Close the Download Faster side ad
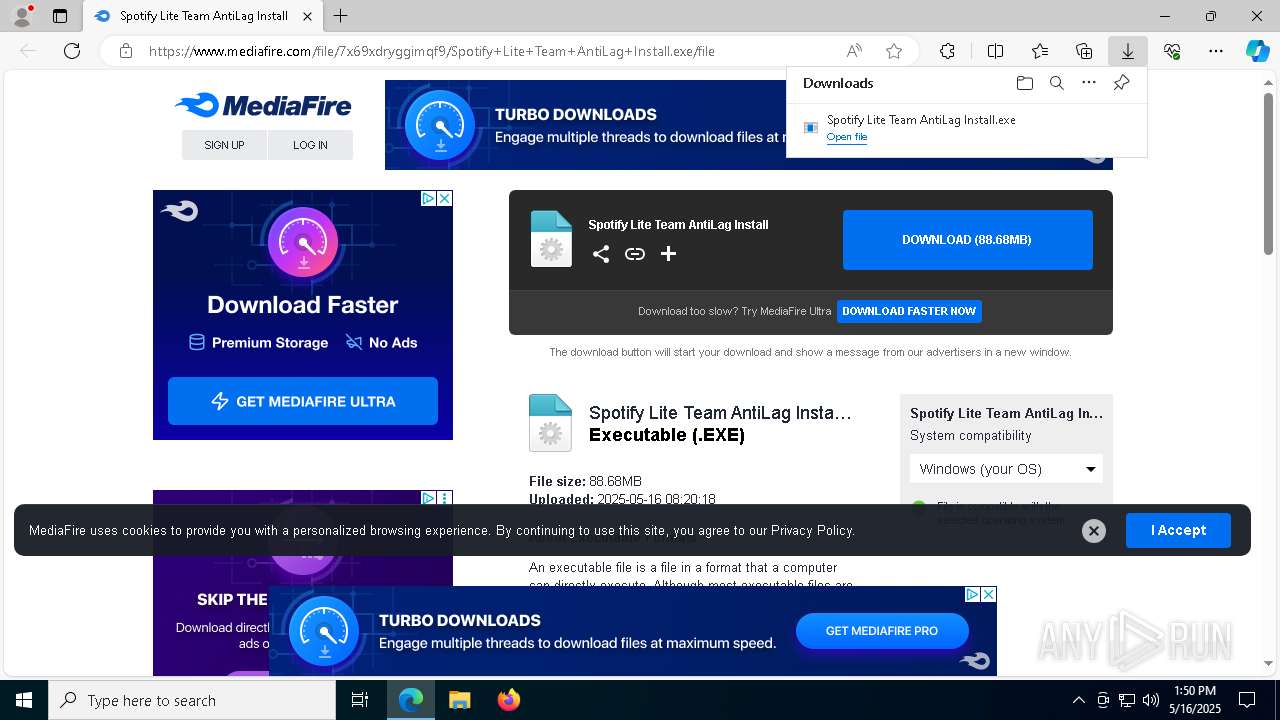 pyautogui.click(x=444, y=199)
